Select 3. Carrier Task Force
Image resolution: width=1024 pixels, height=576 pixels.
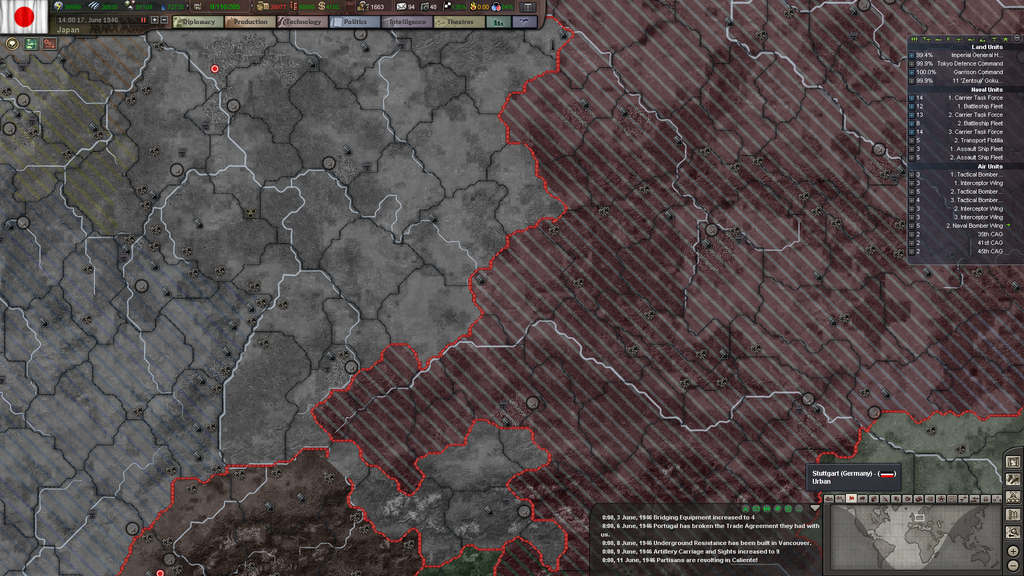[975, 132]
